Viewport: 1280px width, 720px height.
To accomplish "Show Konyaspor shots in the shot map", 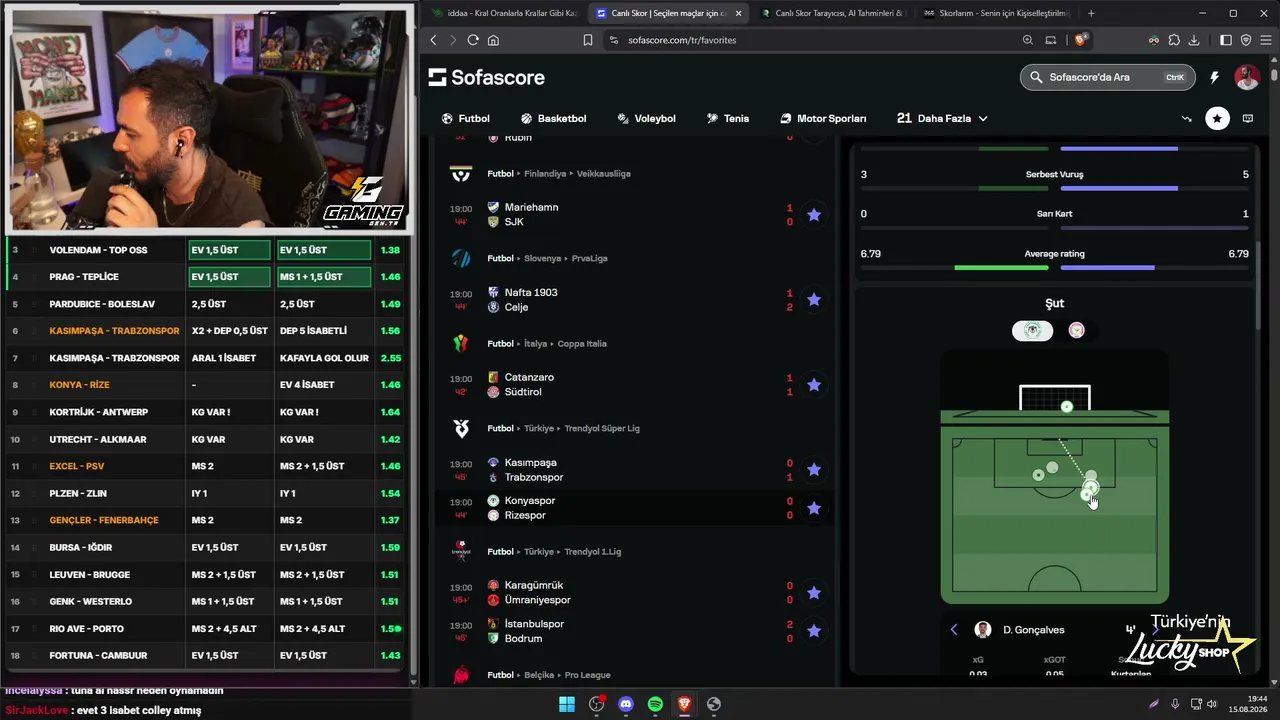I will point(1032,331).
